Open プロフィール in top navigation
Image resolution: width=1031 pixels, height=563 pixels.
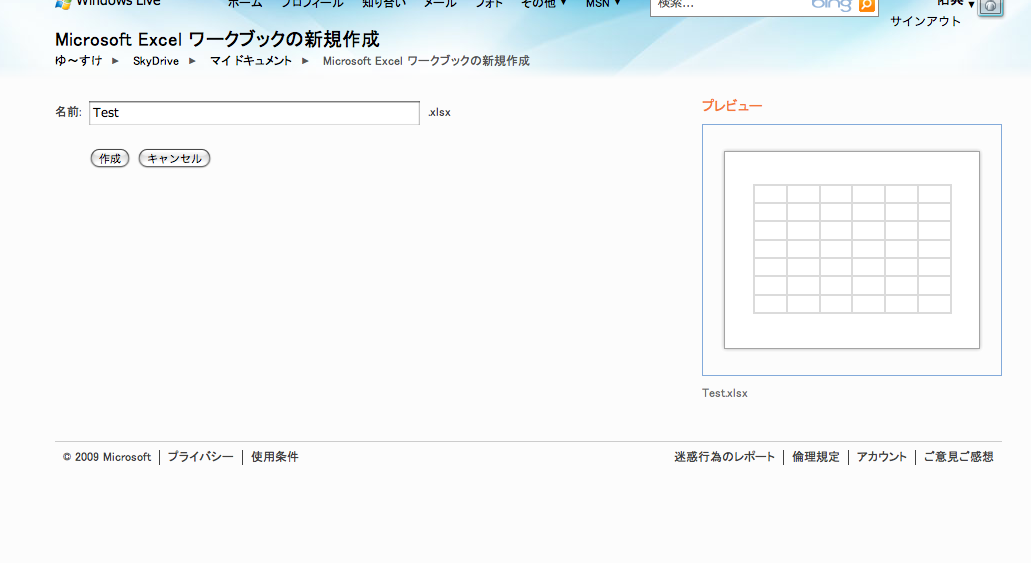312,4
